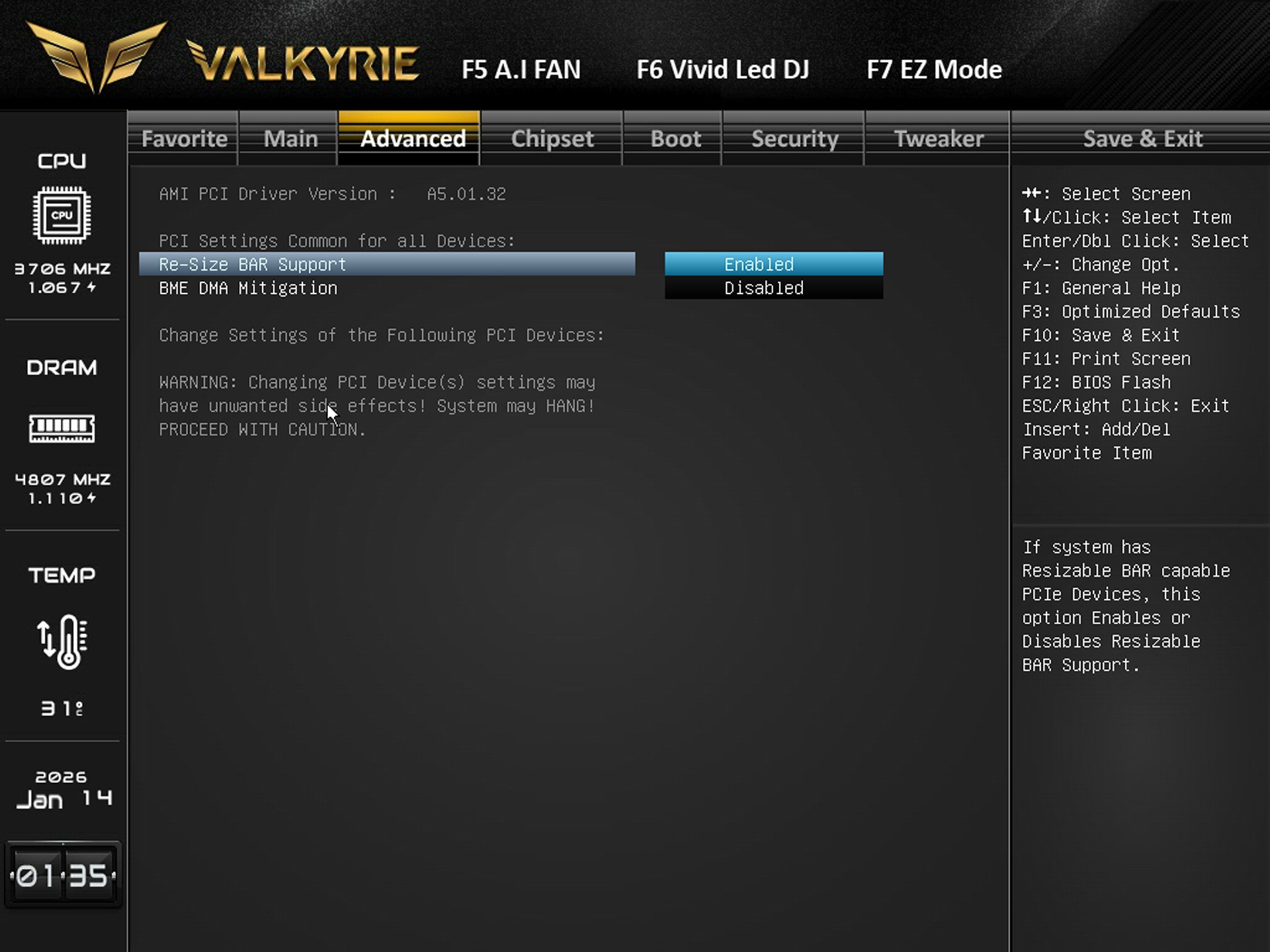Click the temperature value 31 degrees
The width and height of the screenshot is (1270, 952).
pyautogui.click(x=62, y=709)
